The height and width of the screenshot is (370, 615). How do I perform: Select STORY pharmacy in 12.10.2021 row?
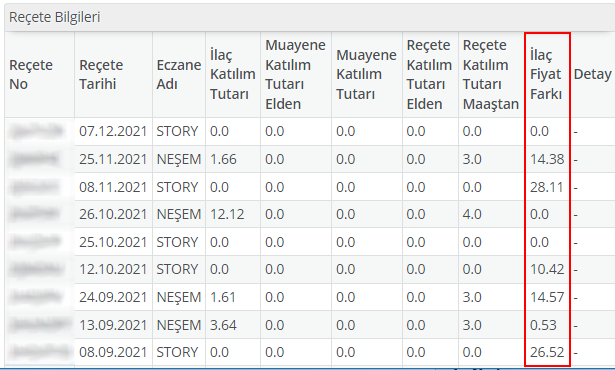pos(177,269)
